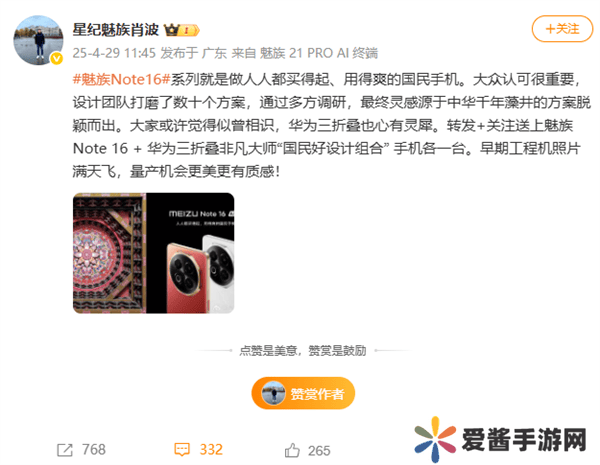Follow the user with +关注 button

pos(562,29)
